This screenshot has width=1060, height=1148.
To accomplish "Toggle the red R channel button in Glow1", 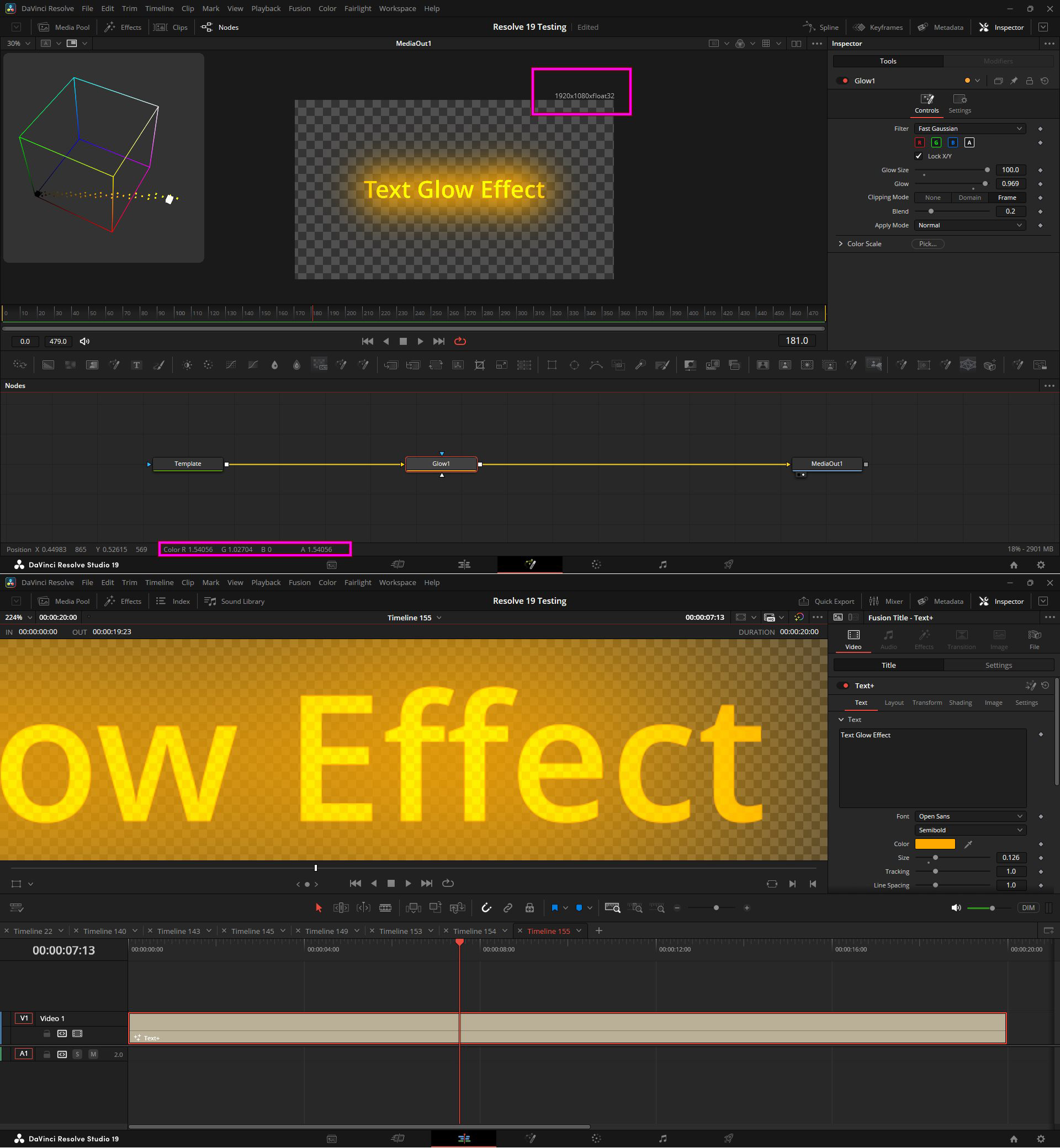I will pyautogui.click(x=919, y=142).
